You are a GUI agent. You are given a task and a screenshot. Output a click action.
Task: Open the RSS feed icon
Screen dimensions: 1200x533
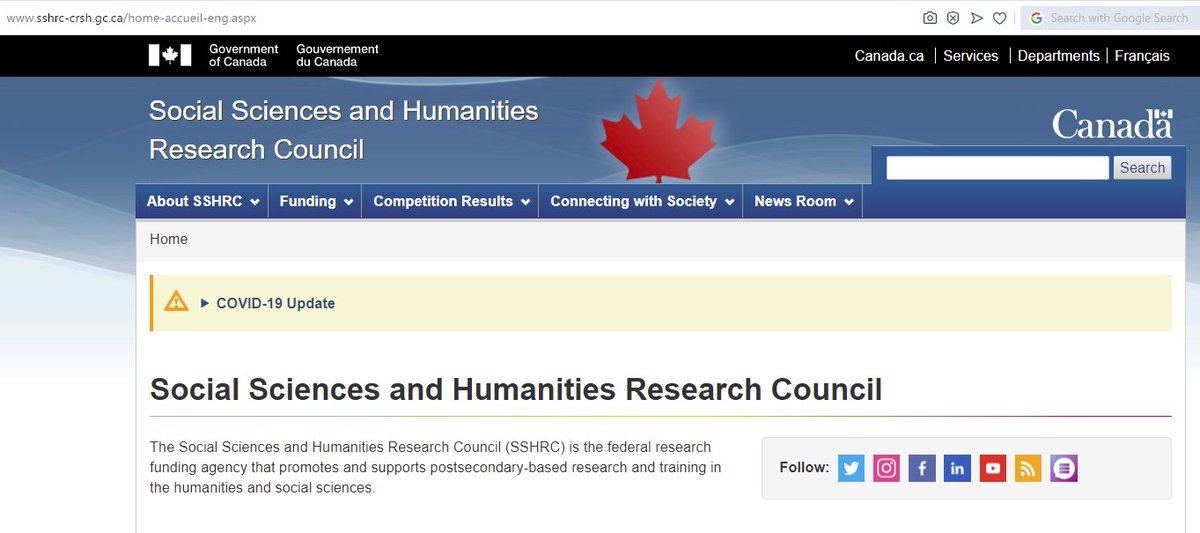[x=1028, y=468]
